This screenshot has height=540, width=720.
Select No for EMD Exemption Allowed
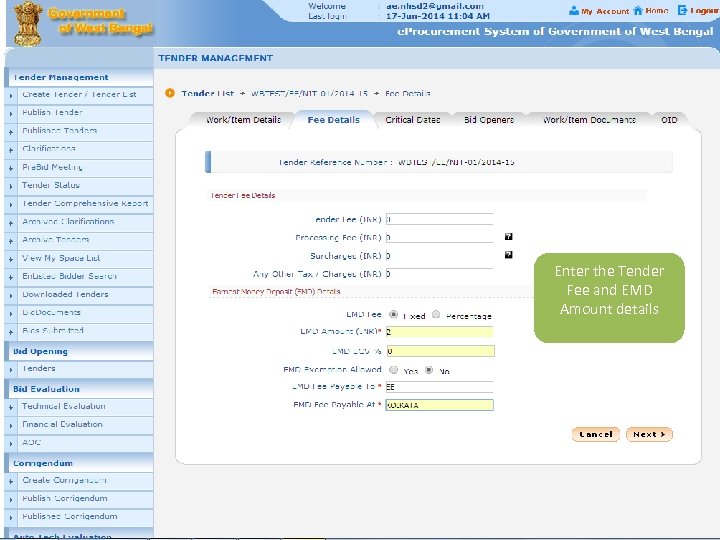(429, 370)
